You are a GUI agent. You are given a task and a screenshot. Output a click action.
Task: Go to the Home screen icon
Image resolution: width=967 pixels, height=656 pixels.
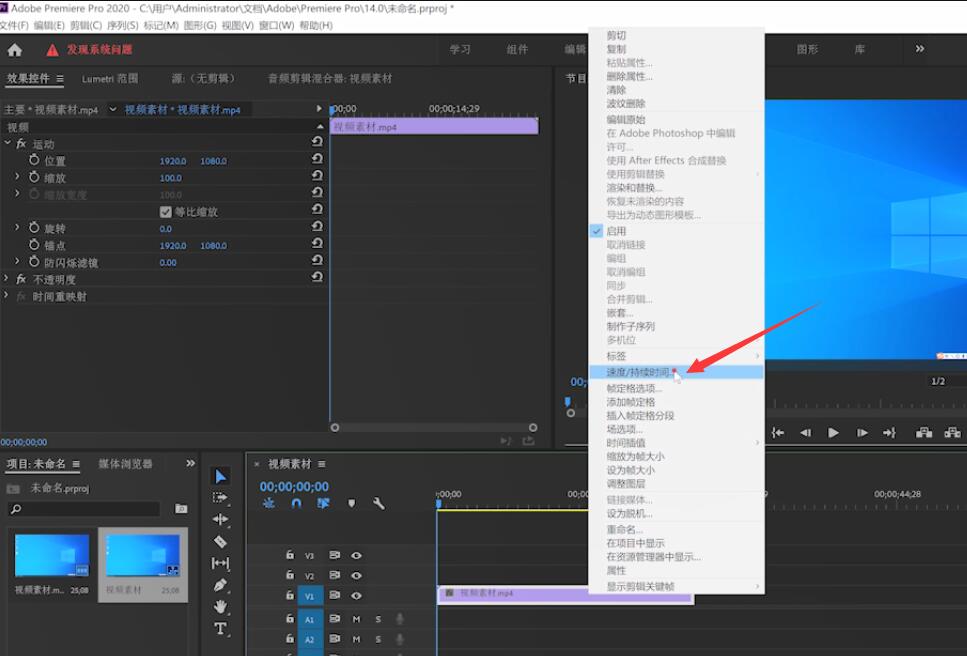[15, 50]
